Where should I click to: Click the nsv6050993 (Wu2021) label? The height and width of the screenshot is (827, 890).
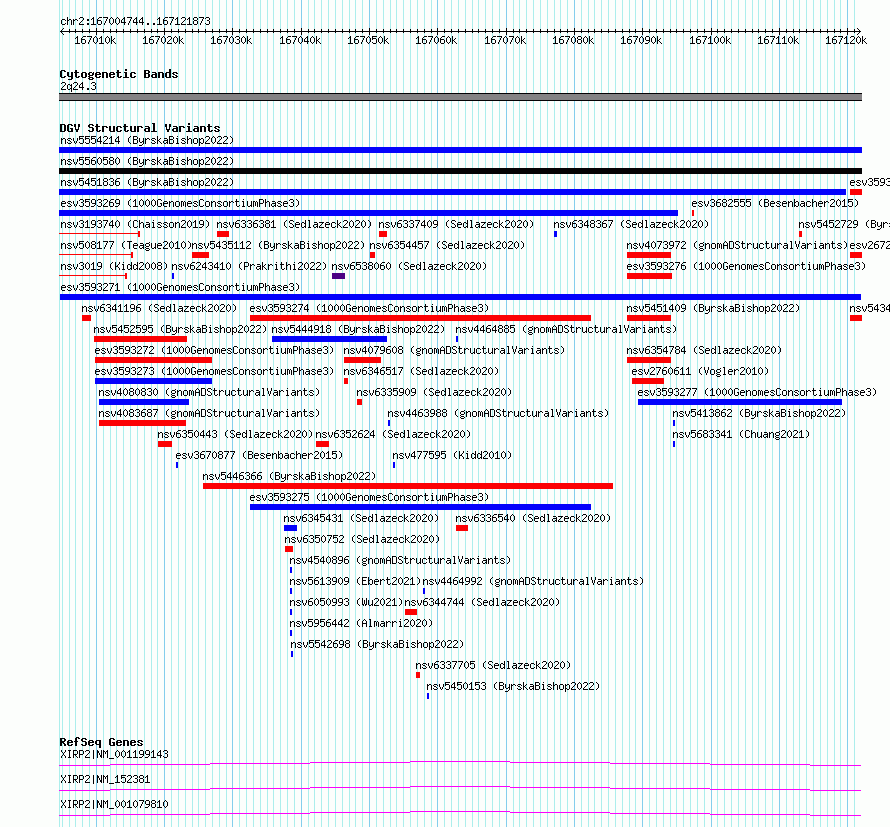point(346,602)
